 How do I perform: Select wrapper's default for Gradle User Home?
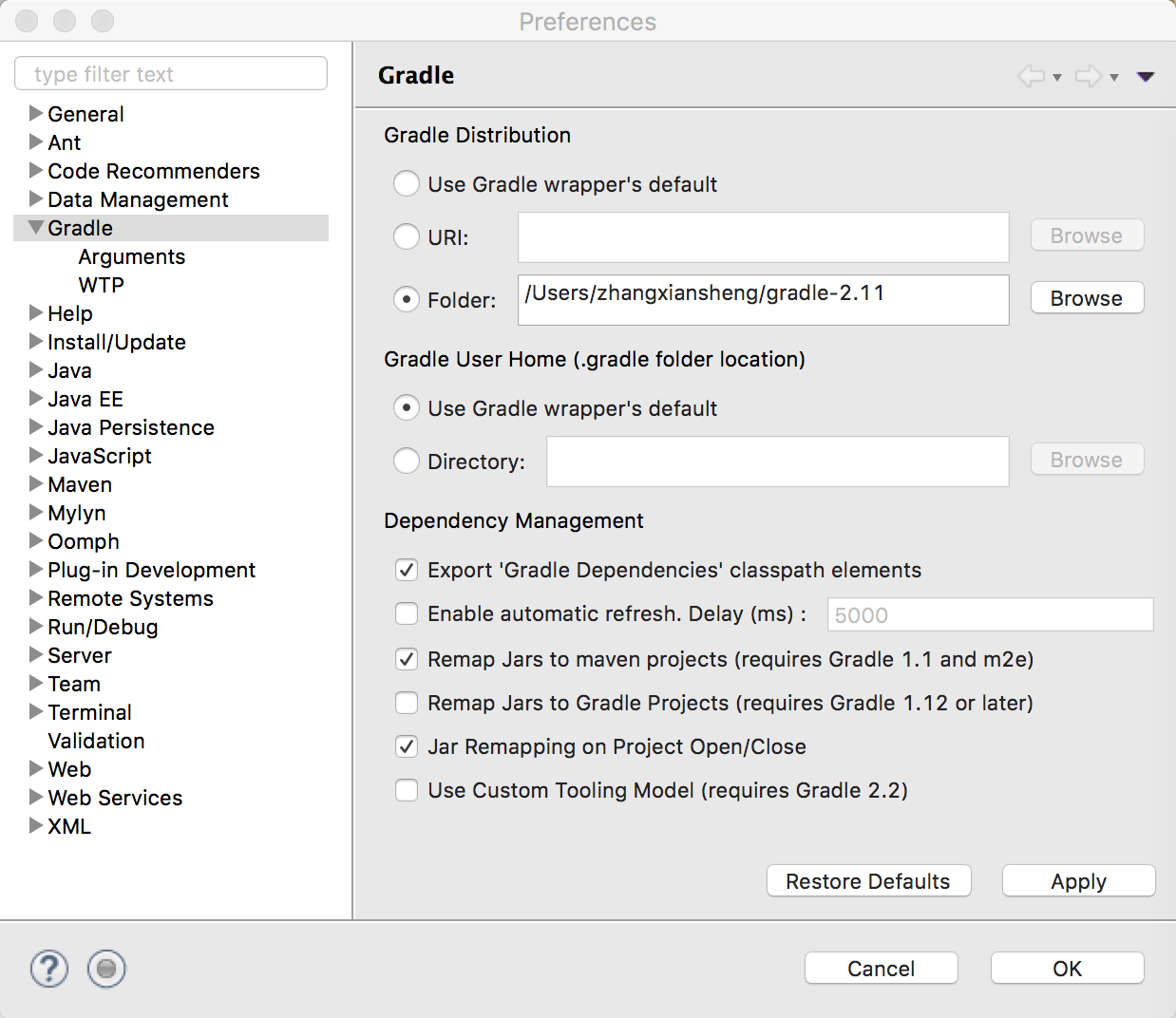[407, 407]
